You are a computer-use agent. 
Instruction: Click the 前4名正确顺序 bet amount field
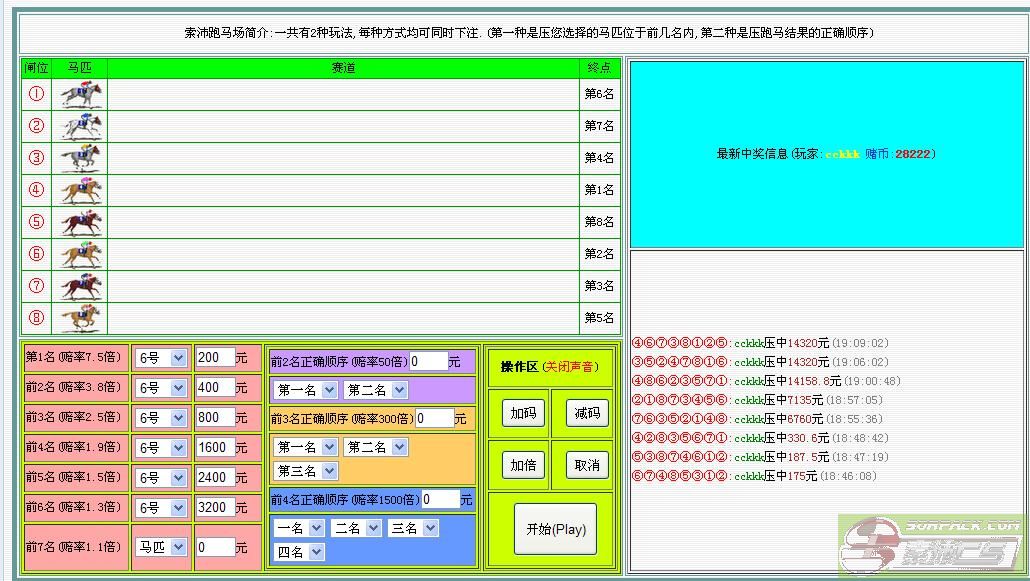[440, 499]
